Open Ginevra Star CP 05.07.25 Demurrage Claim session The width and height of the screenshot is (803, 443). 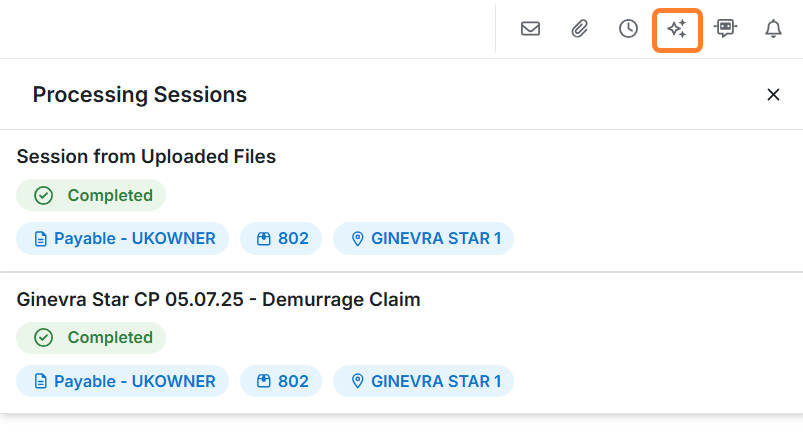tap(218, 299)
